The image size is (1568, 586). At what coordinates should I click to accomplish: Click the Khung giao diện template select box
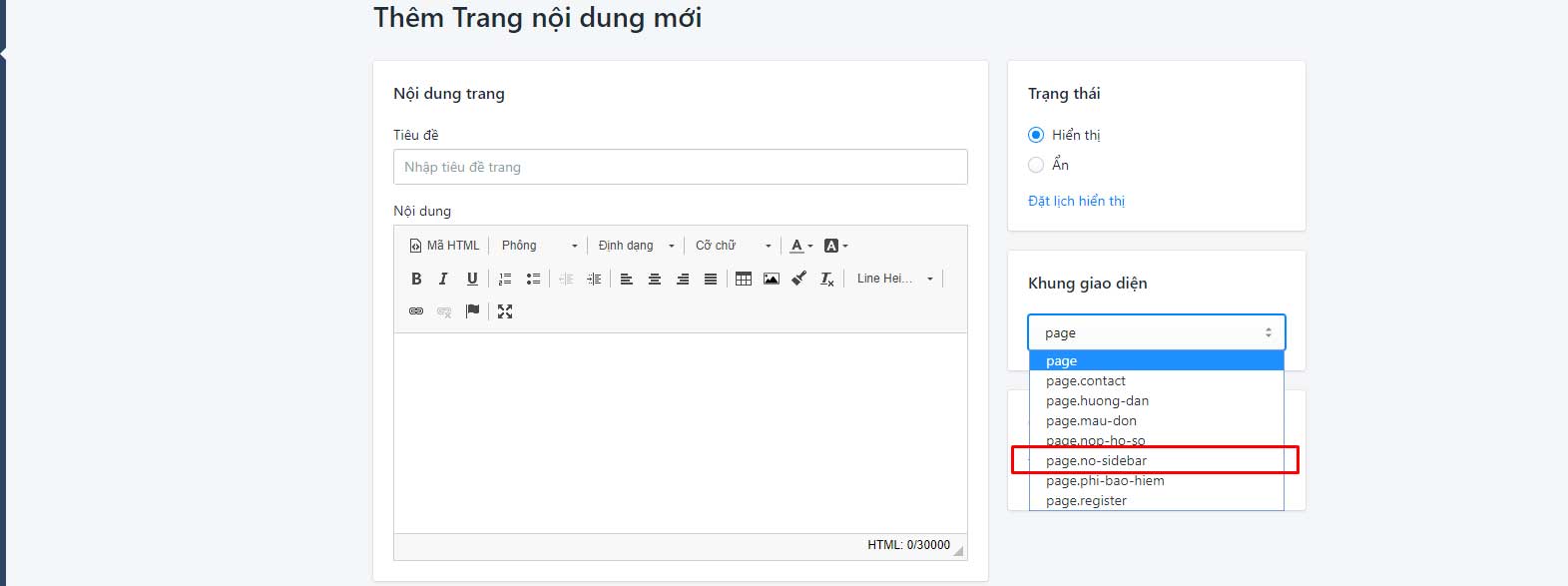(x=1156, y=332)
